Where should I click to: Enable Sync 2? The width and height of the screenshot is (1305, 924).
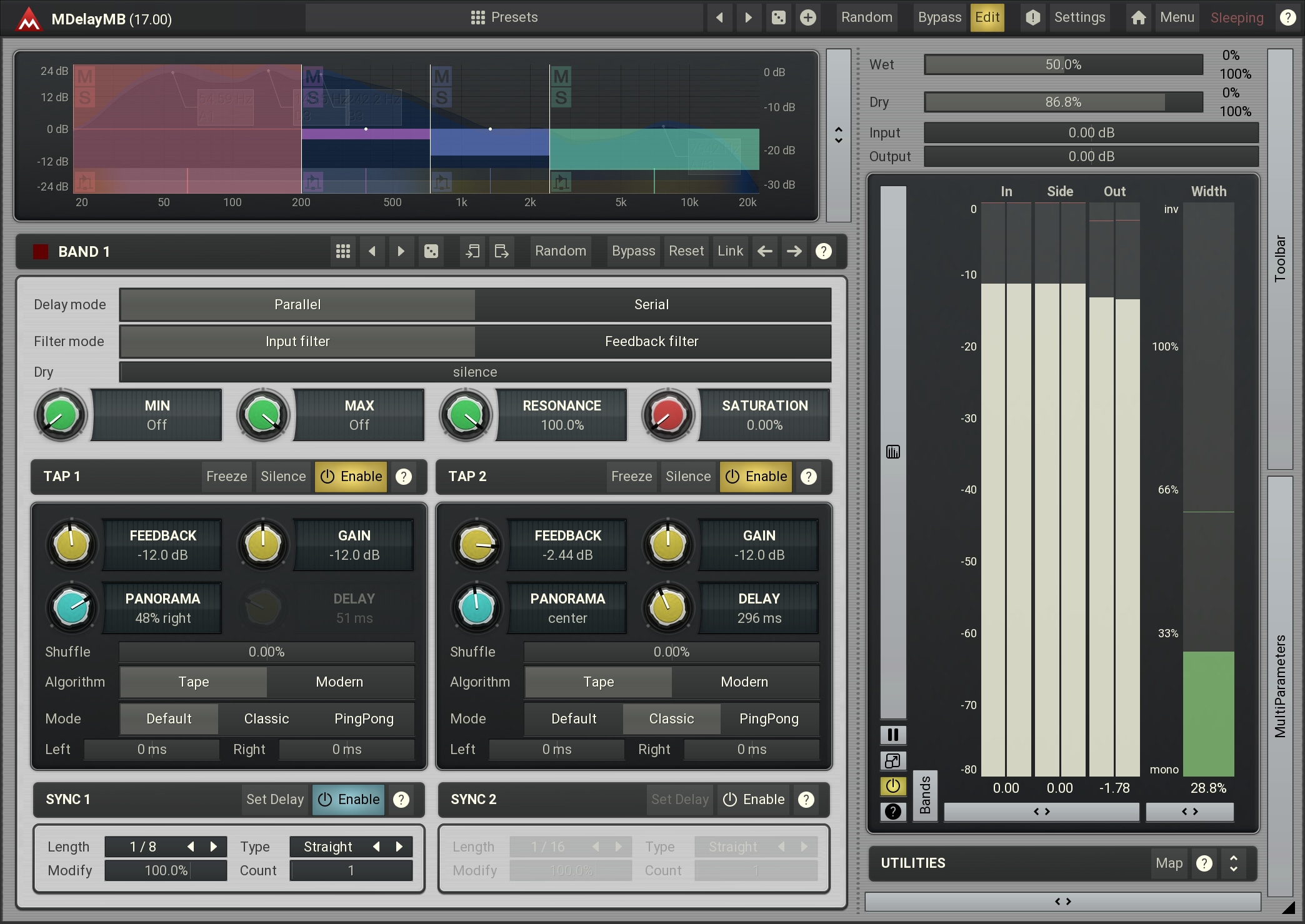[x=754, y=800]
